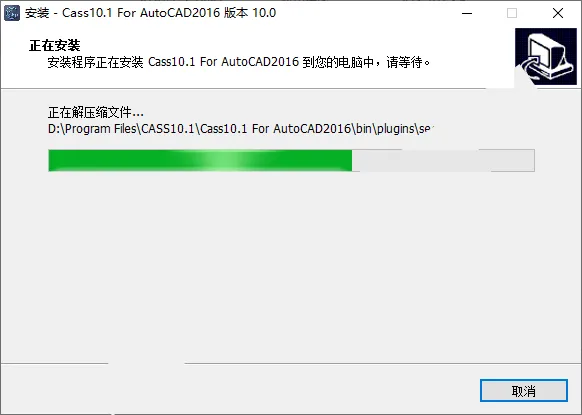Click the separator line above the 取消 button
Image resolution: width=582 pixels, height=415 pixels.
click(291, 363)
